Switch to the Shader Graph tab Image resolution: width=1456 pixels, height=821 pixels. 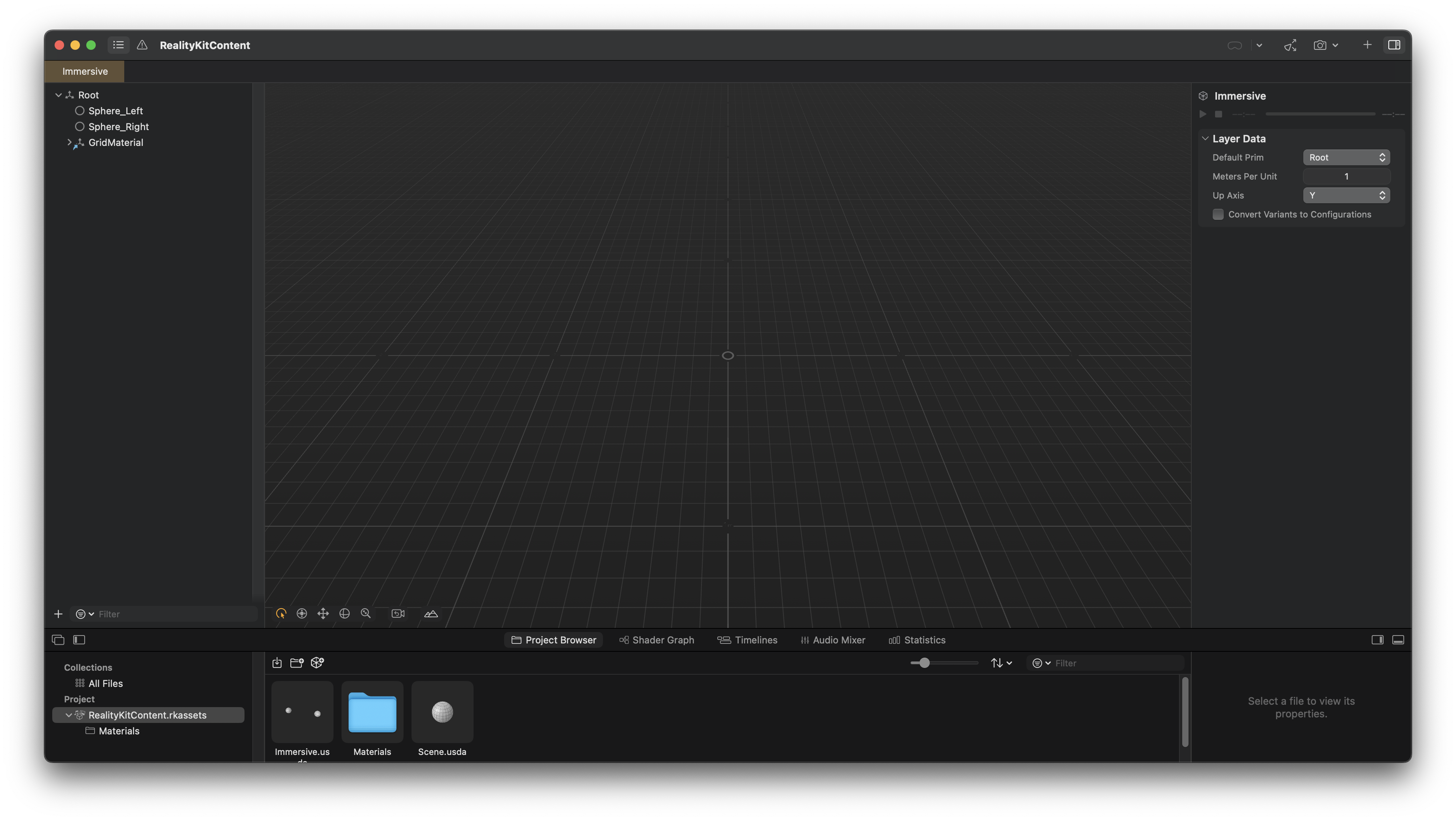tap(656, 639)
